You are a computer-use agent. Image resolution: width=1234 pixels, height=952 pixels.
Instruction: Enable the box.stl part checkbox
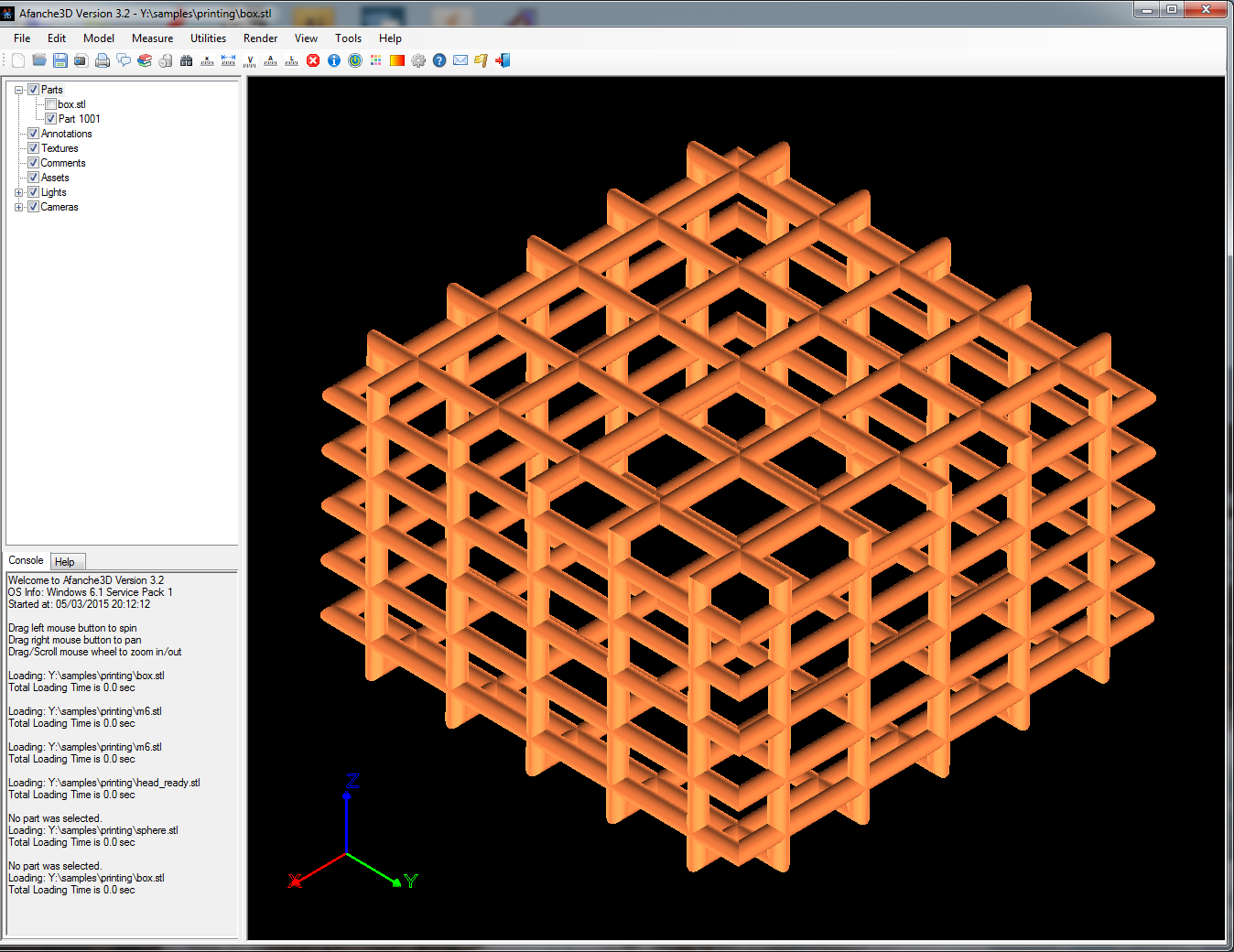point(51,104)
